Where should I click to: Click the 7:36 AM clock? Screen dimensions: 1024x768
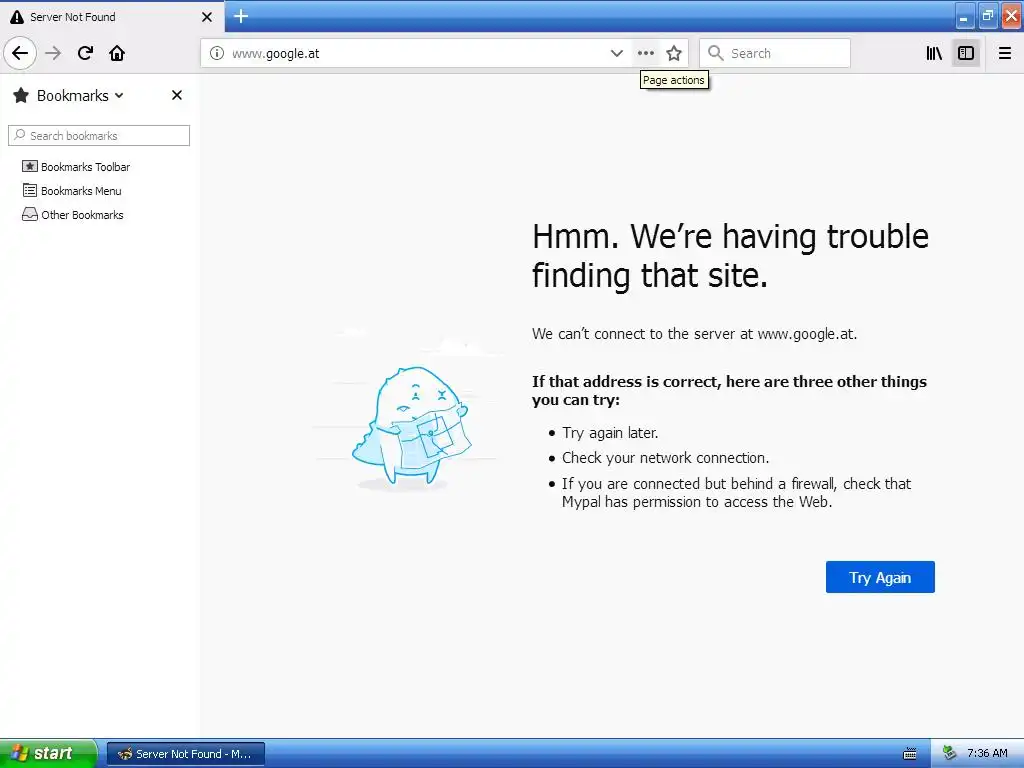tap(987, 754)
